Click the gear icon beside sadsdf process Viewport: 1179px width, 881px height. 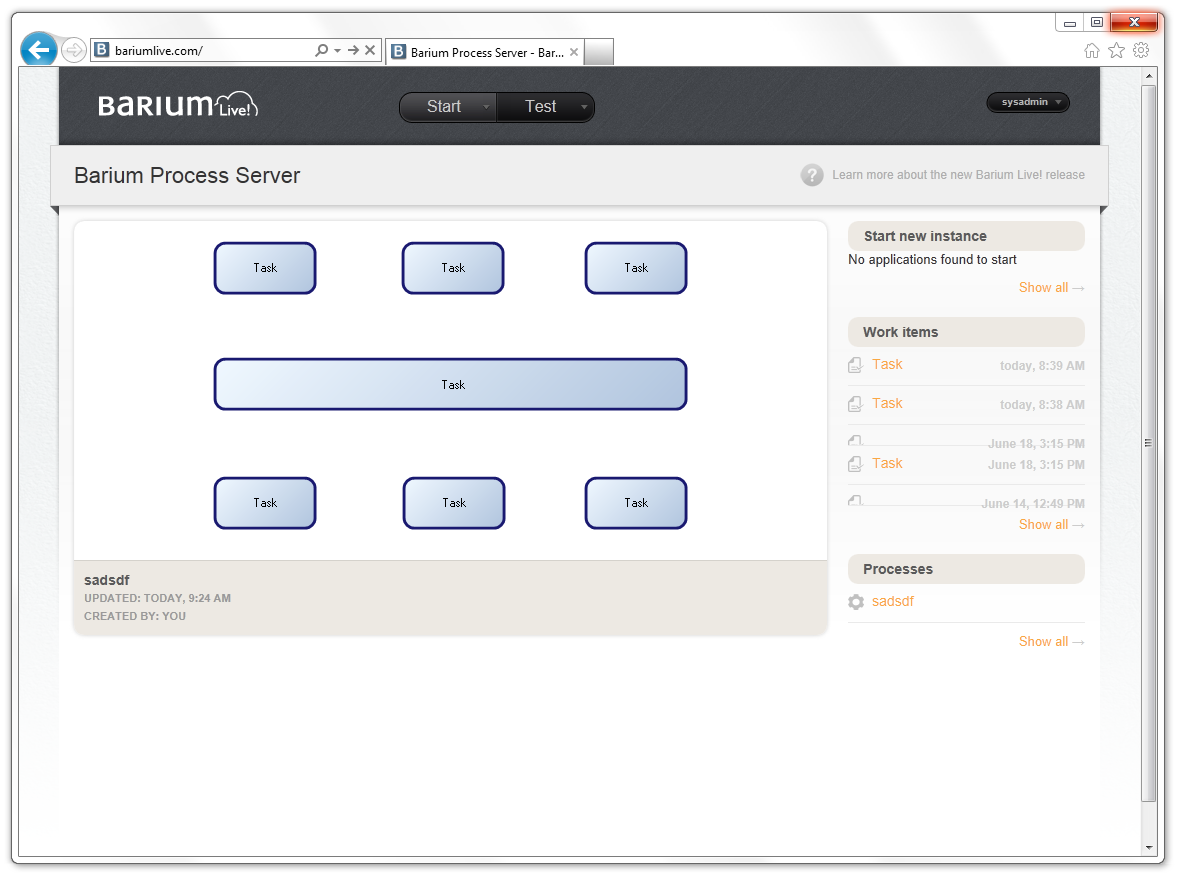pos(856,602)
